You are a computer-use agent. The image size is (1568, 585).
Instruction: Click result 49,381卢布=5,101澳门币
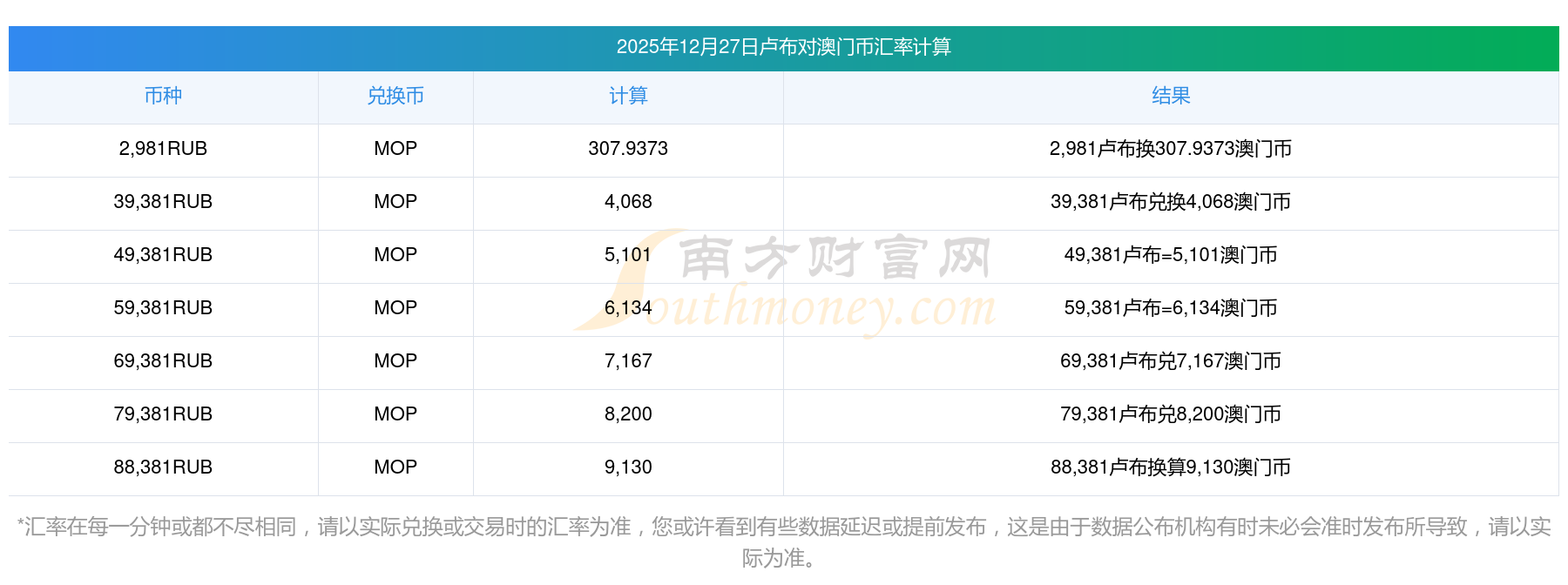coord(1171,255)
